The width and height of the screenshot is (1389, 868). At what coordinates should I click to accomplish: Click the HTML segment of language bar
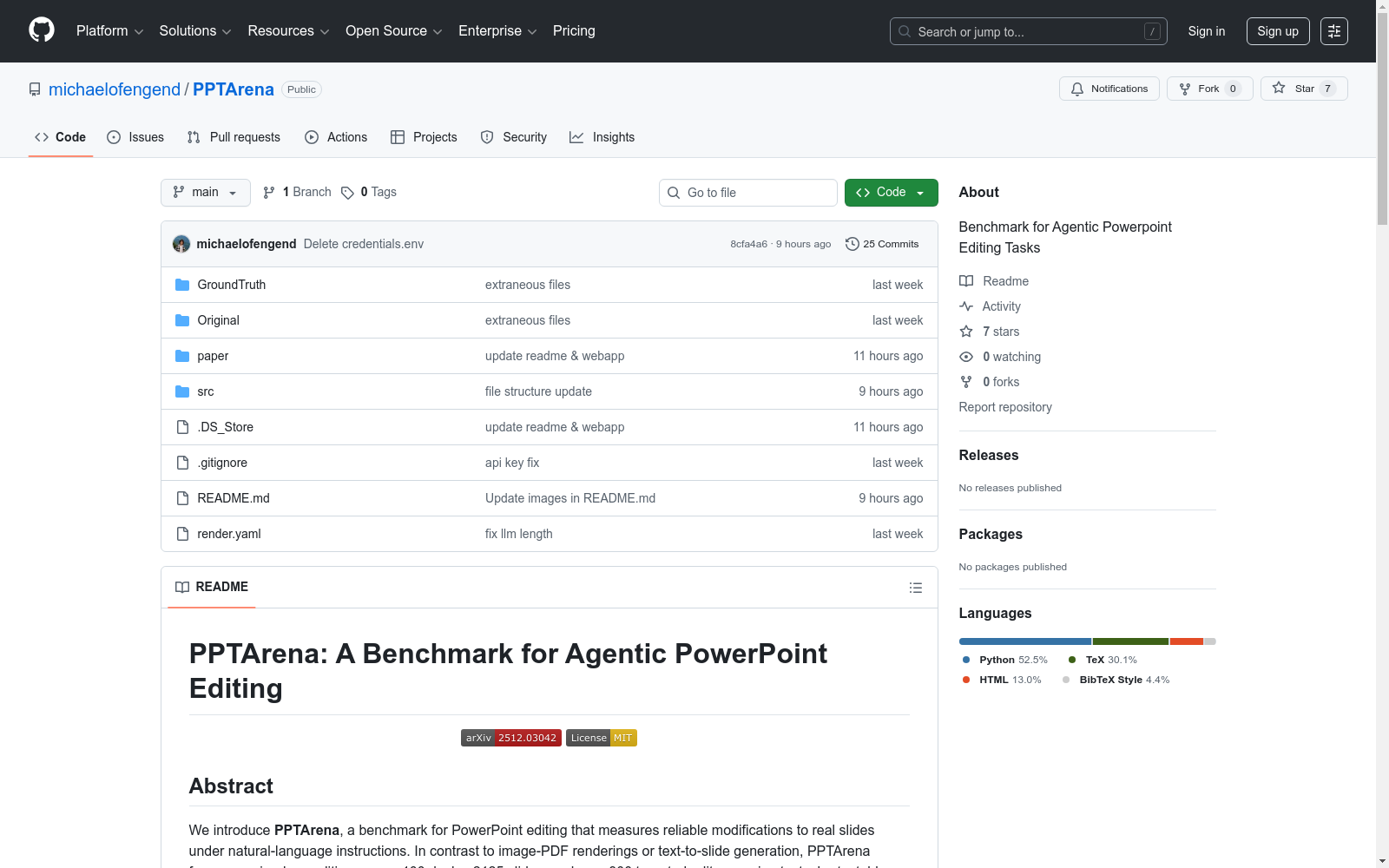coord(1187,641)
